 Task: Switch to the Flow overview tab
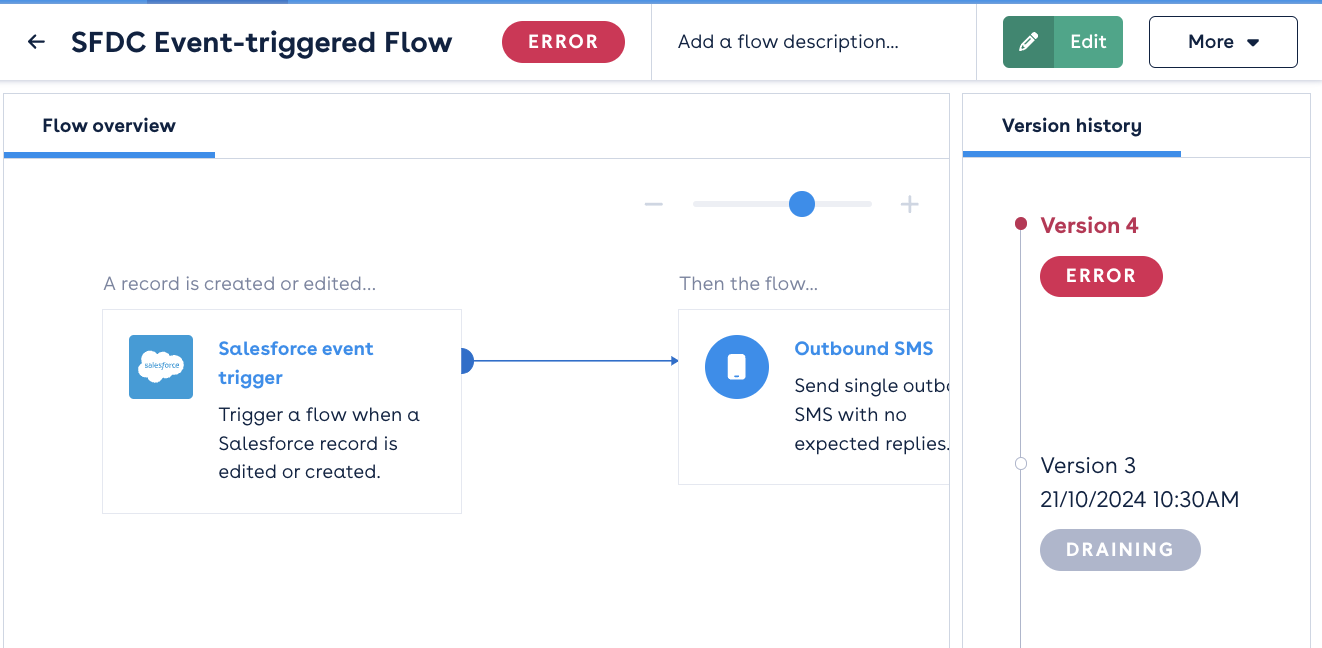click(109, 126)
